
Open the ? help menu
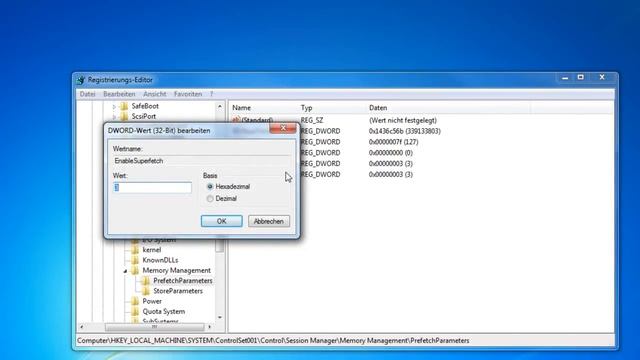(x=211, y=94)
